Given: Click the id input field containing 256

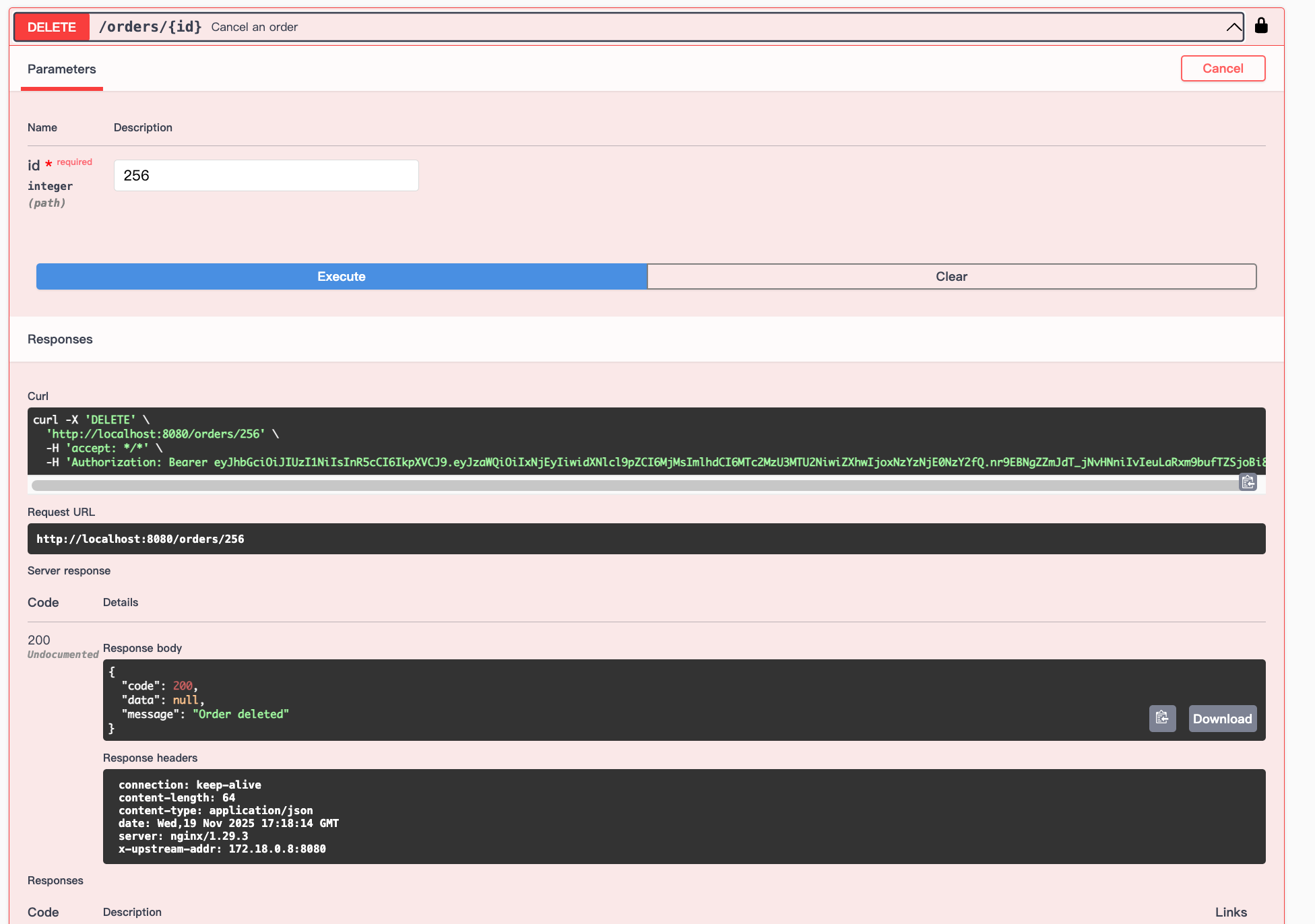Looking at the screenshot, I should click(266, 175).
